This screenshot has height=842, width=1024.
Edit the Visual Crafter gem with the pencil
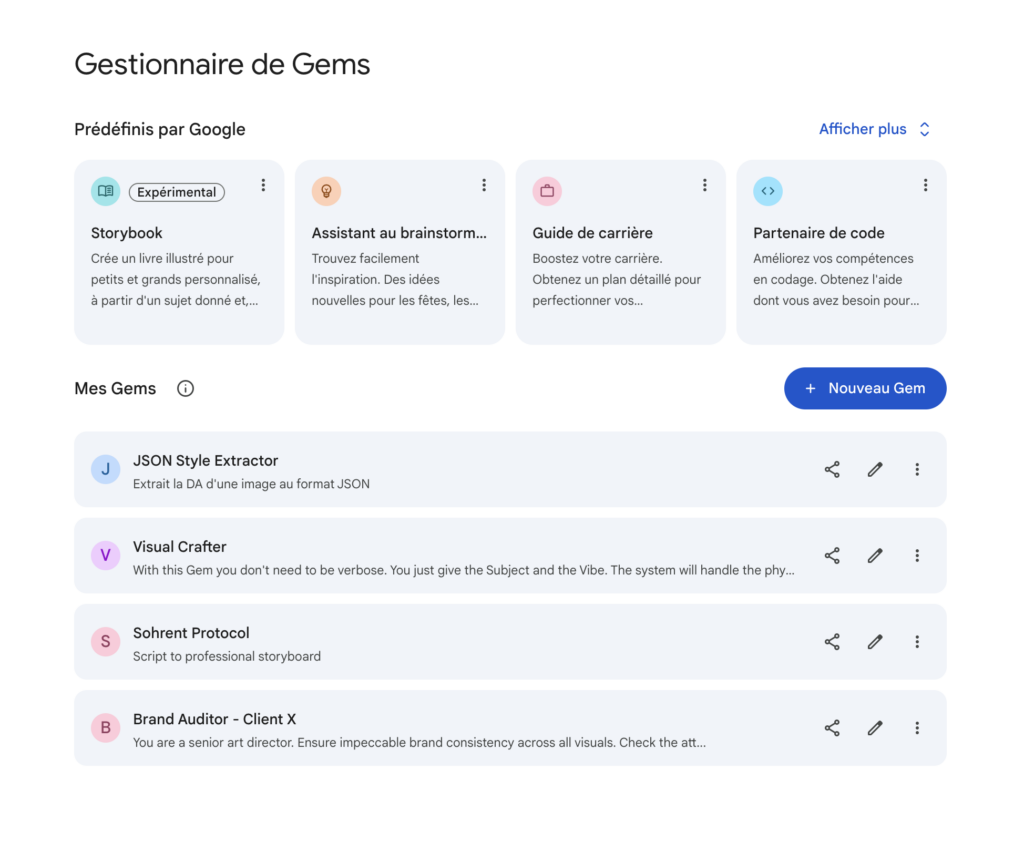(874, 555)
